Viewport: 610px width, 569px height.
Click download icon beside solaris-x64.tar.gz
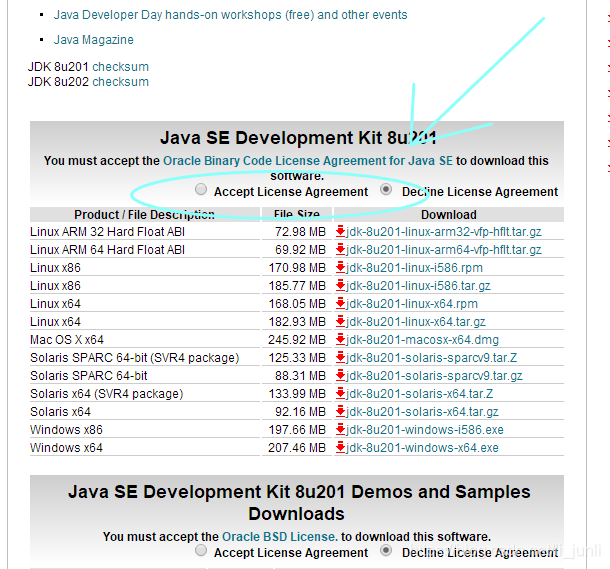[340, 411]
